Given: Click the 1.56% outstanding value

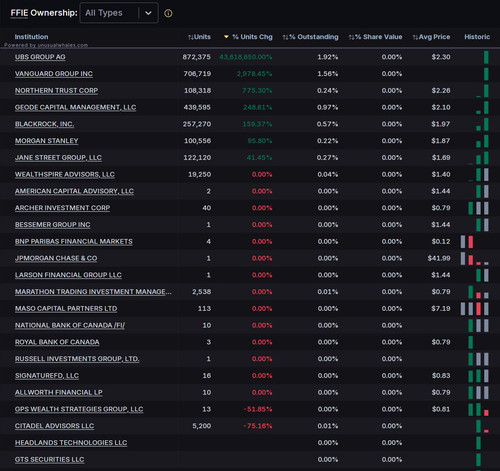Looking at the screenshot, I should (327, 74).
